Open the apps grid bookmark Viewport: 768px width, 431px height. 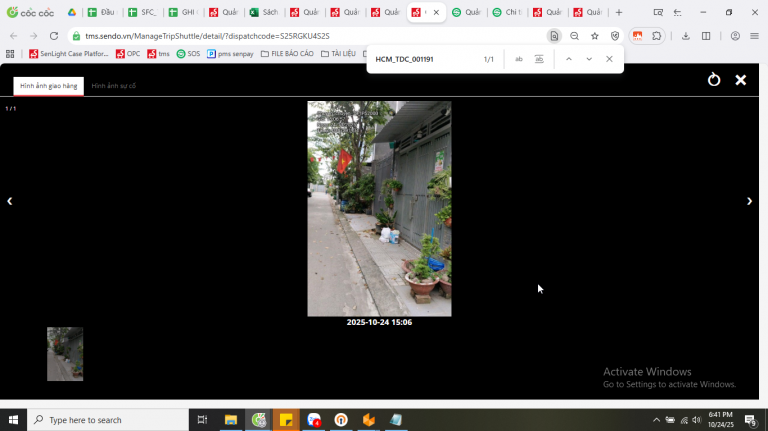10,54
